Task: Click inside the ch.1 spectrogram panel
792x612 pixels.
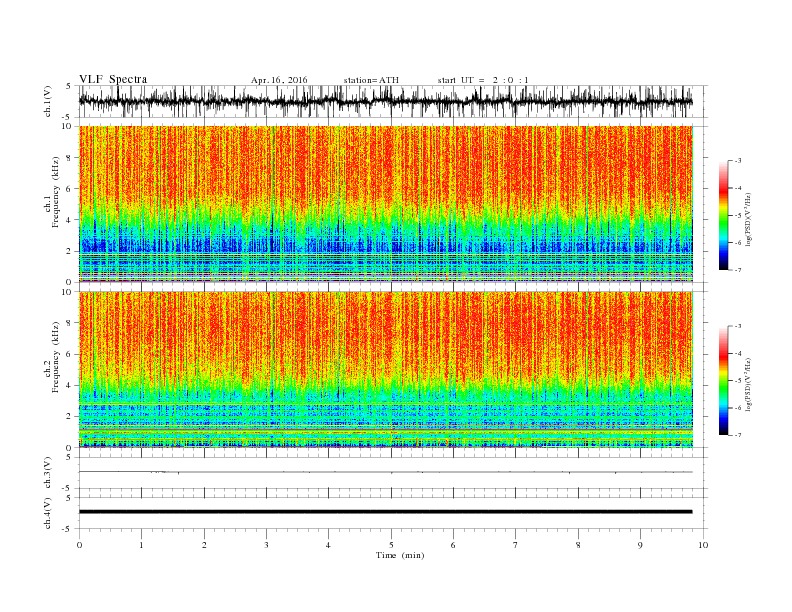Action: coord(385,204)
